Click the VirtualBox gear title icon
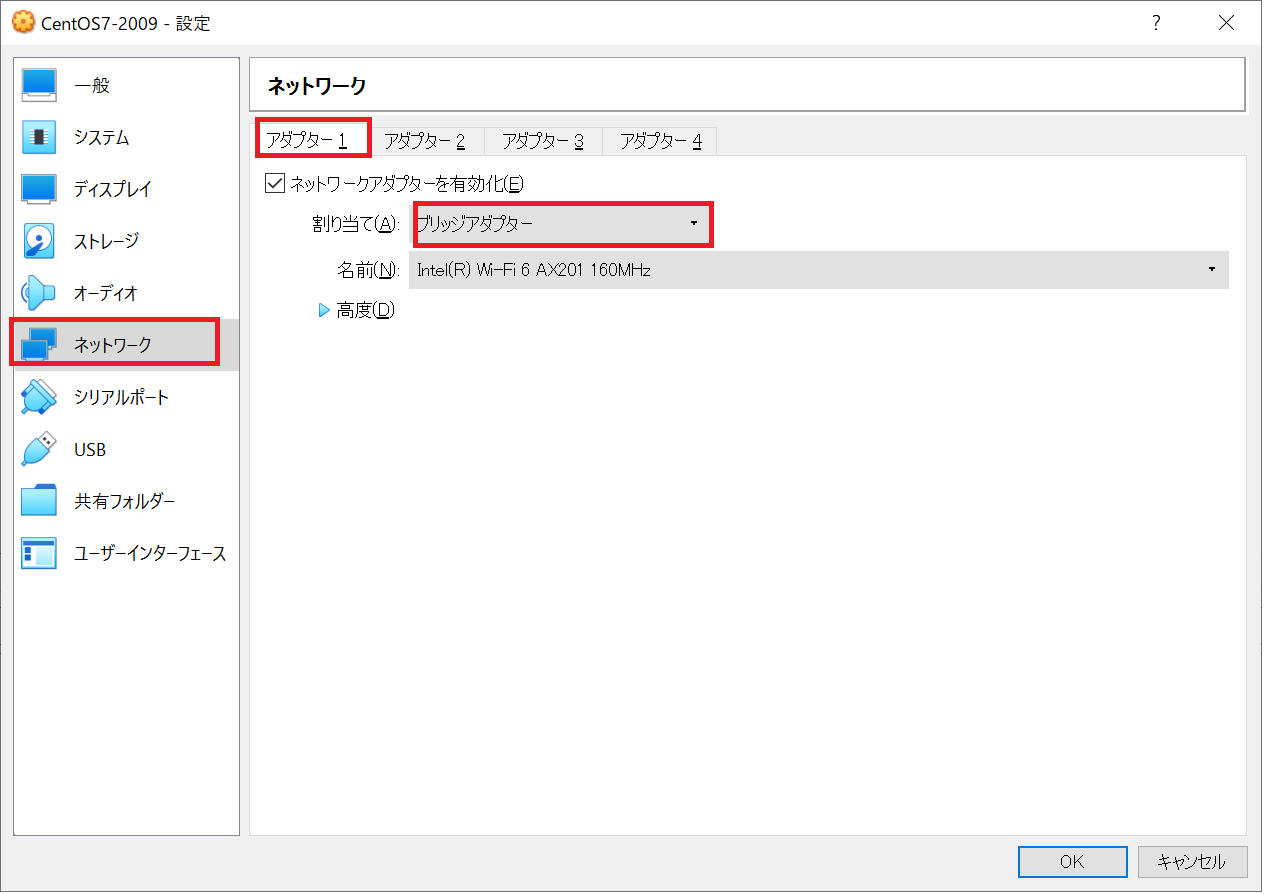 tap(22, 23)
